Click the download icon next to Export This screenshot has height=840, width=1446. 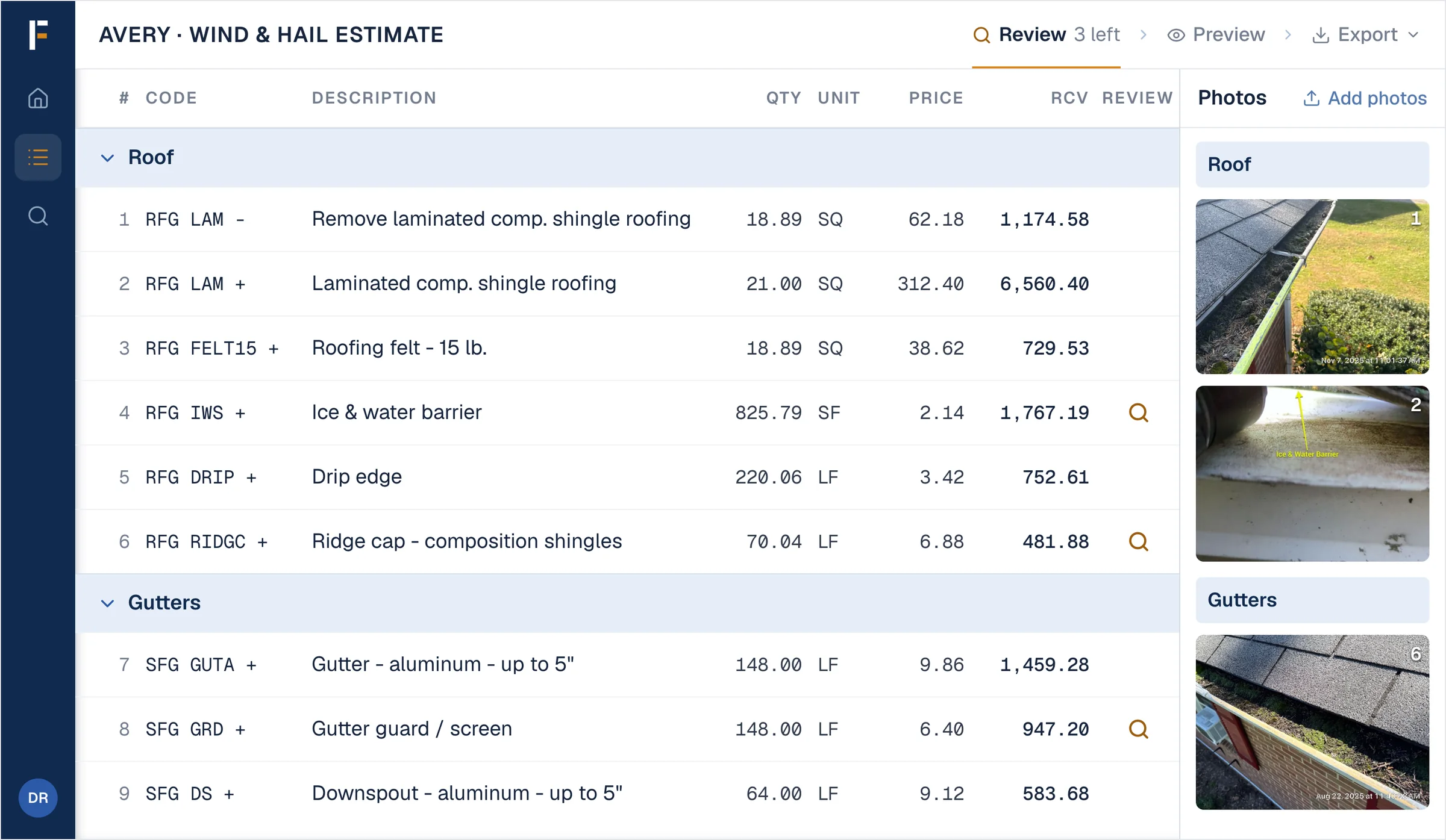pyautogui.click(x=1320, y=35)
